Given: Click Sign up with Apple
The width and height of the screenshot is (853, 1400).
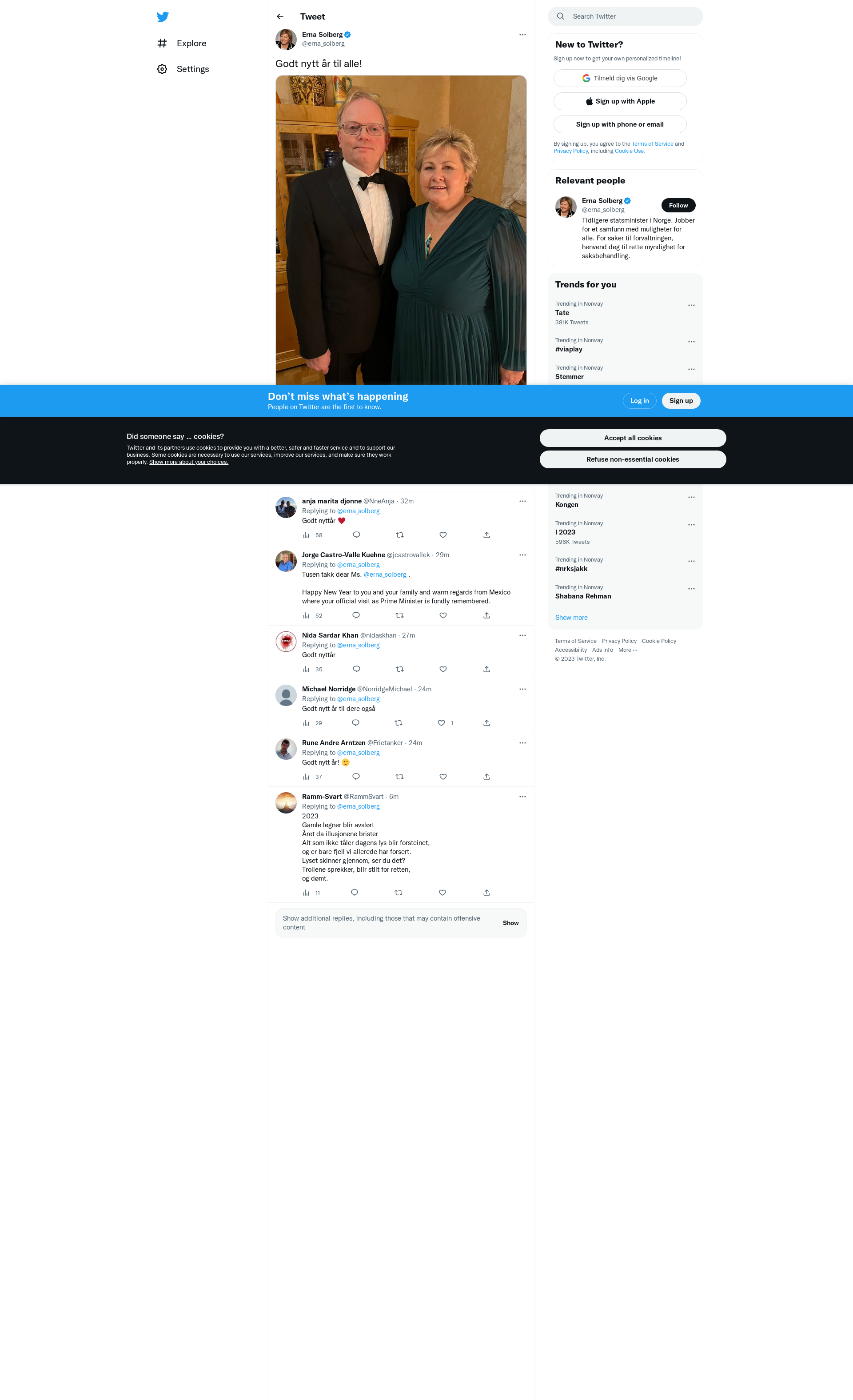Looking at the screenshot, I should 619,101.
